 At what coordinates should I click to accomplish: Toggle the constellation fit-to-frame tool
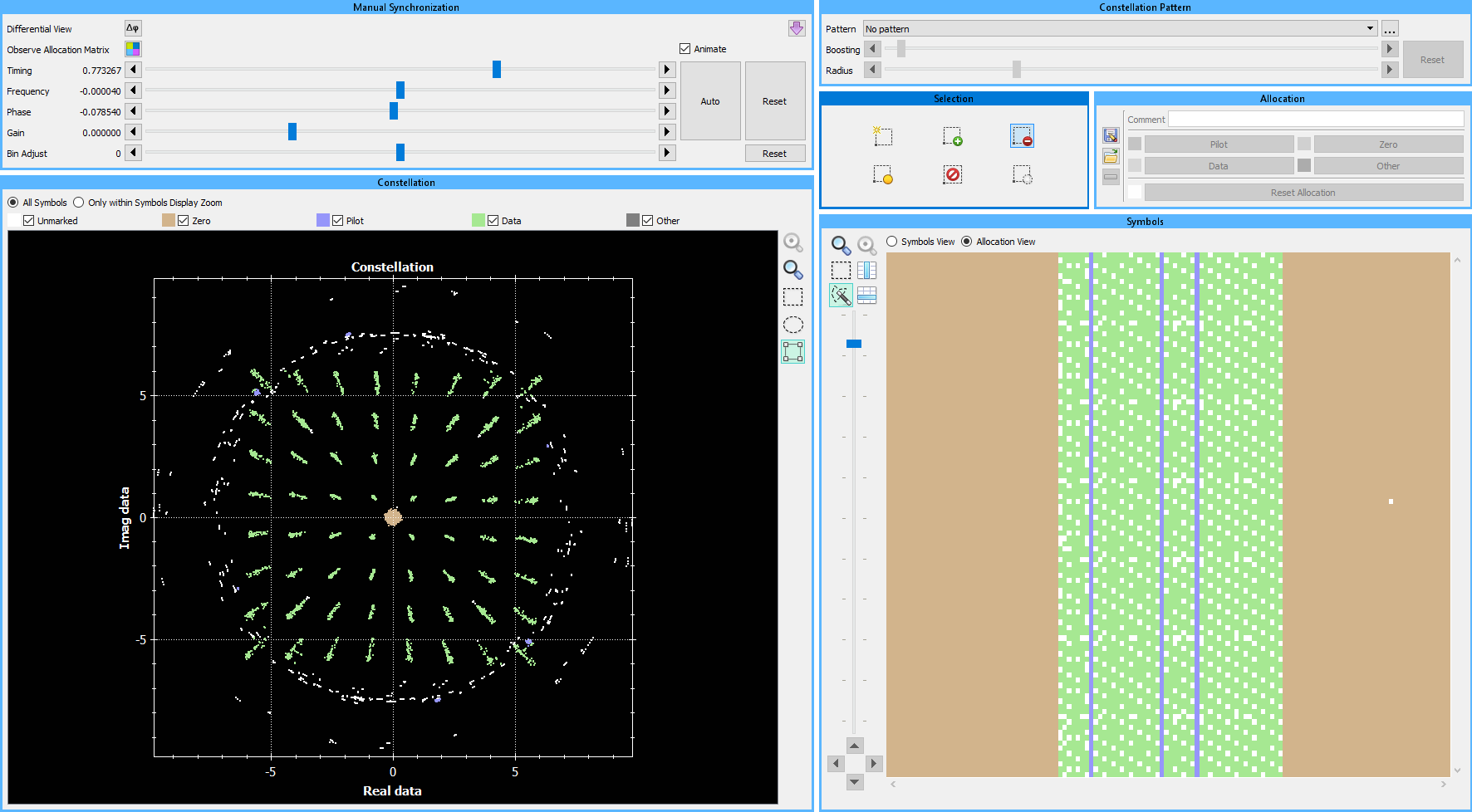click(x=793, y=351)
